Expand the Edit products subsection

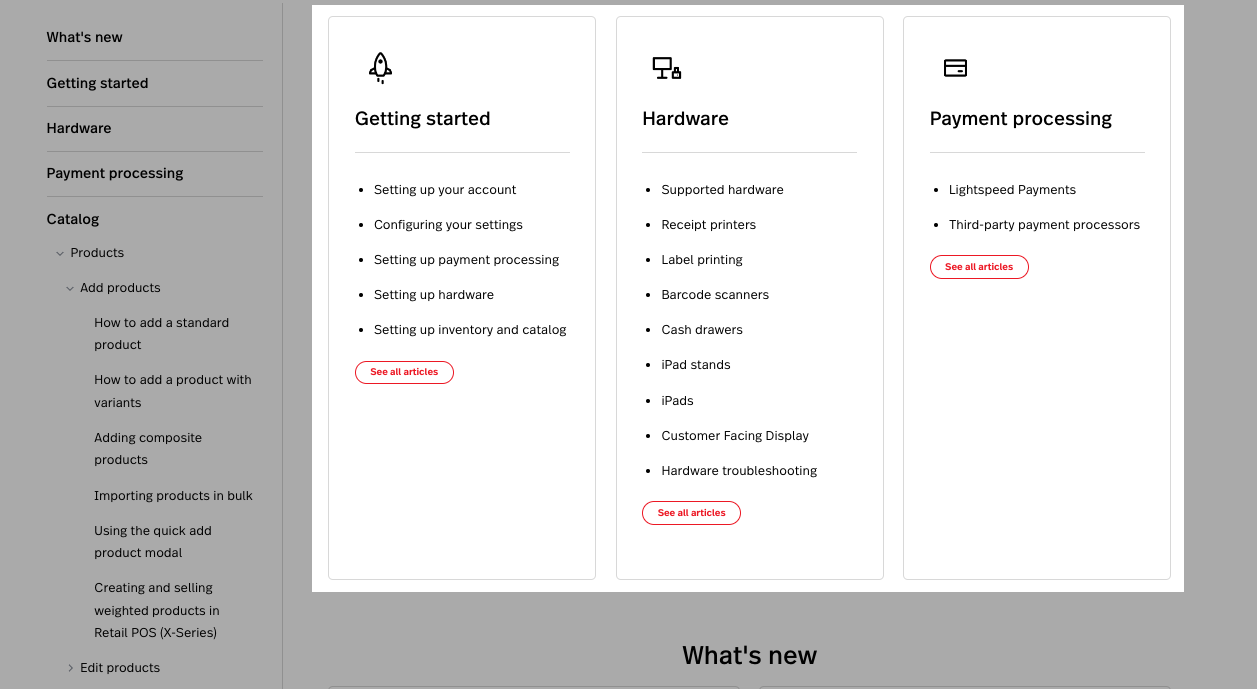pyautogui.click(x=70, y=668)
